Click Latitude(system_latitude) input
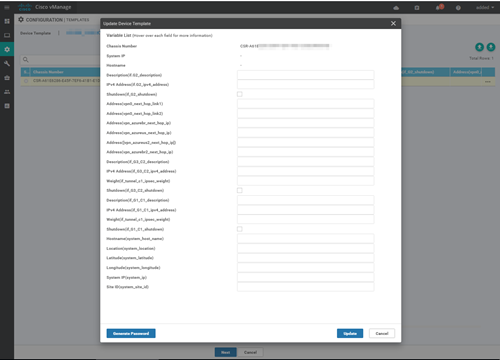This screenshot has height=360, width=500. click(306, 258)
